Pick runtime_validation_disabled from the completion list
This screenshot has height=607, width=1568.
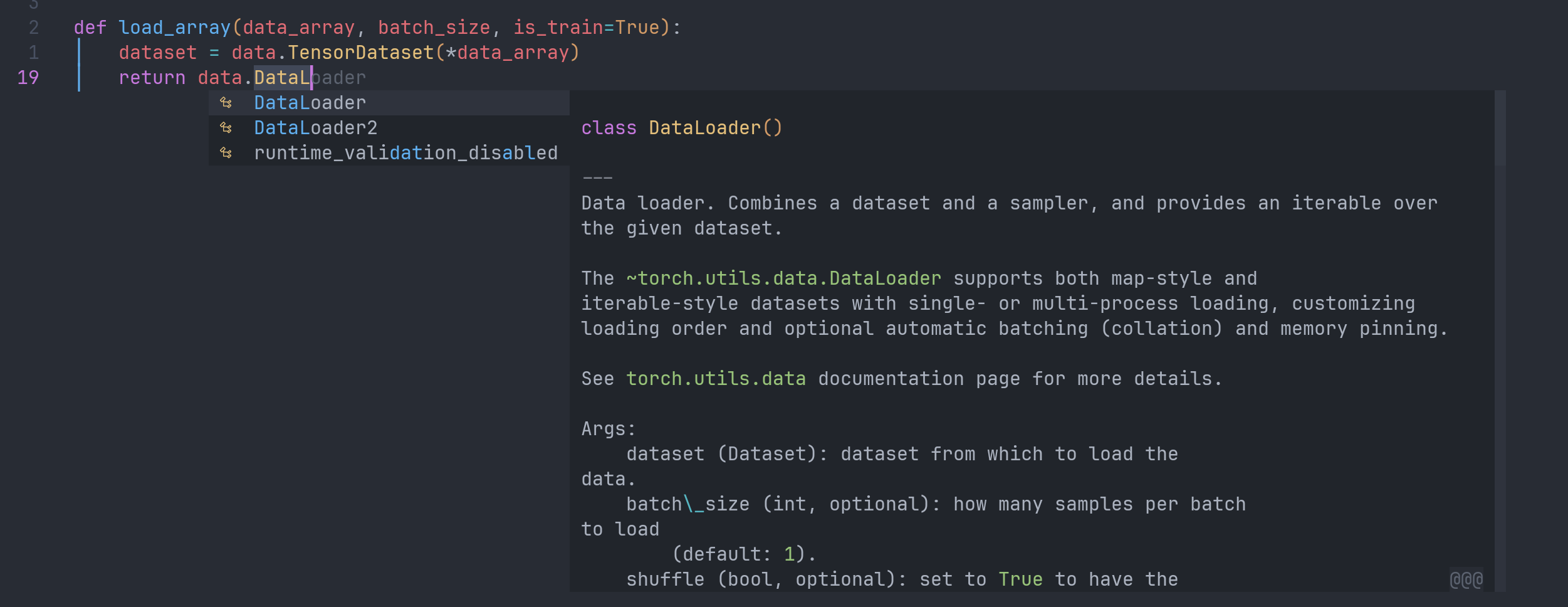click(405, 153)
